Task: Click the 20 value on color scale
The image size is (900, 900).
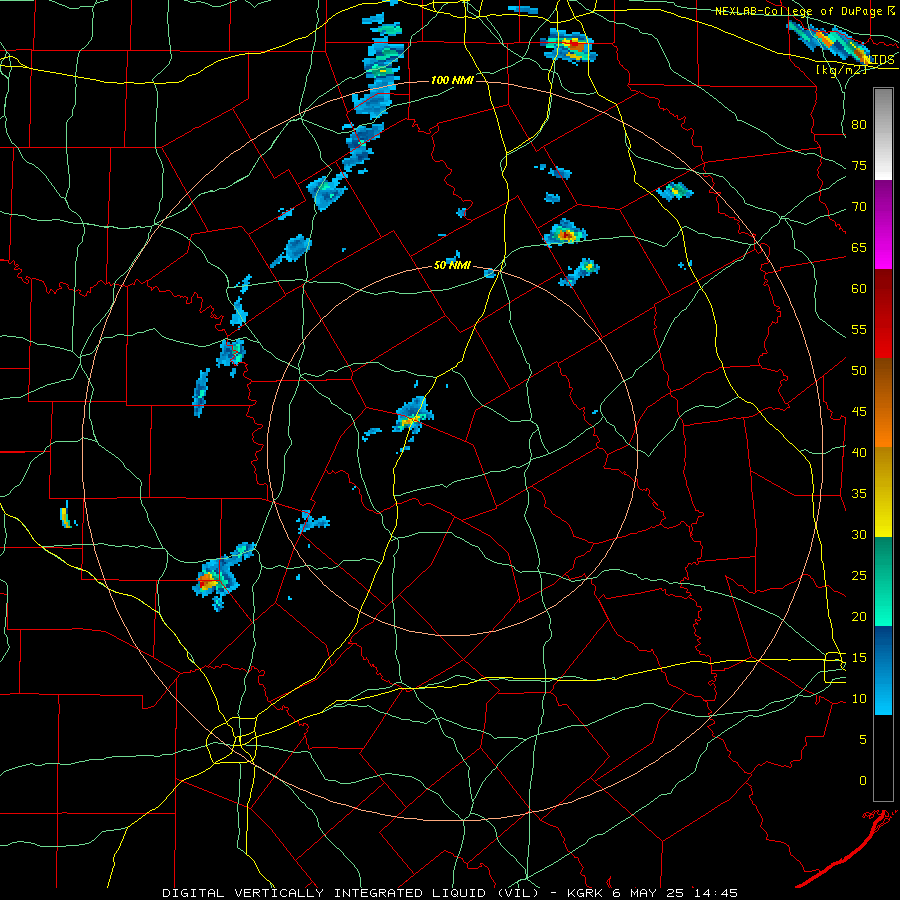Action: click(859, 616)
